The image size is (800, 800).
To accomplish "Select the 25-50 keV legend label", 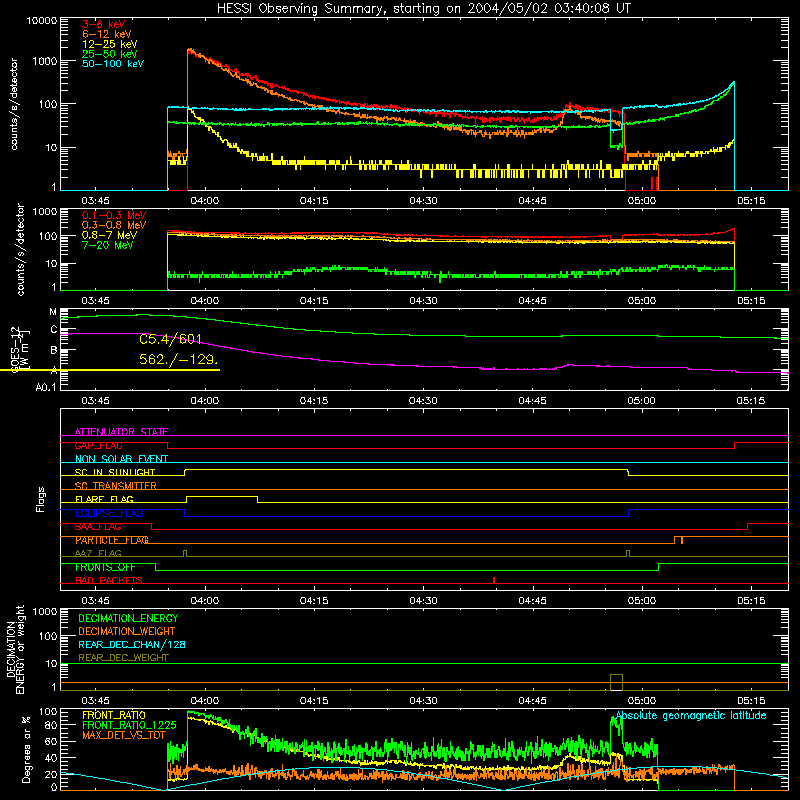I will (x=110, y=54).
